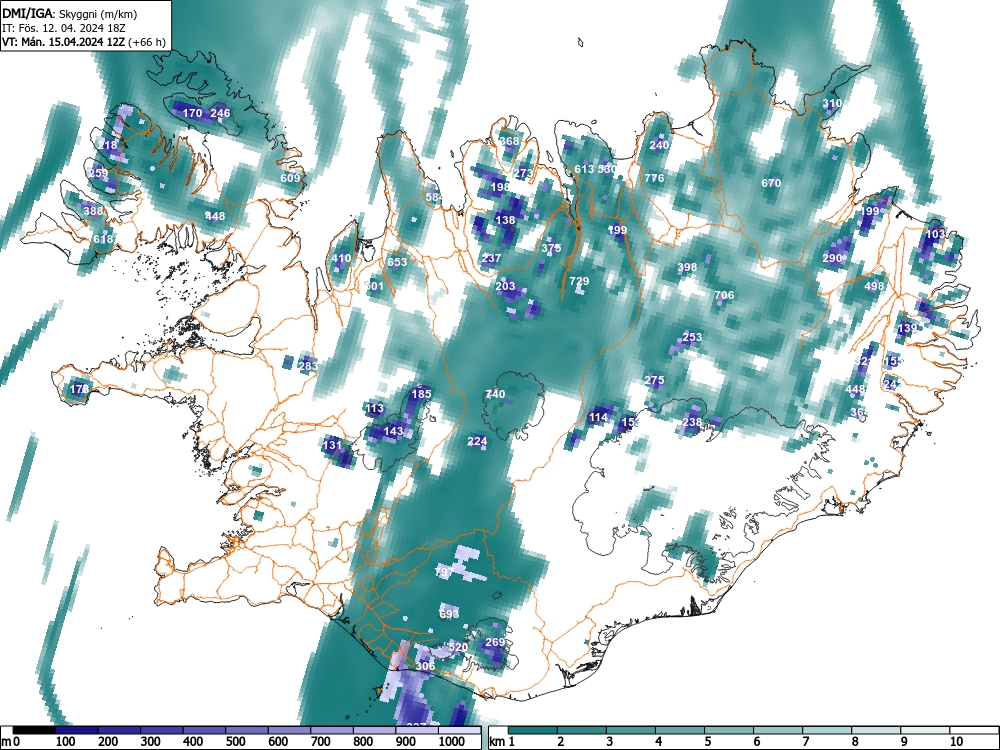Image resolution: width=1000 pixels, height=750 pixels.
Task: Click the map value 618
Action: pos(103,239)
